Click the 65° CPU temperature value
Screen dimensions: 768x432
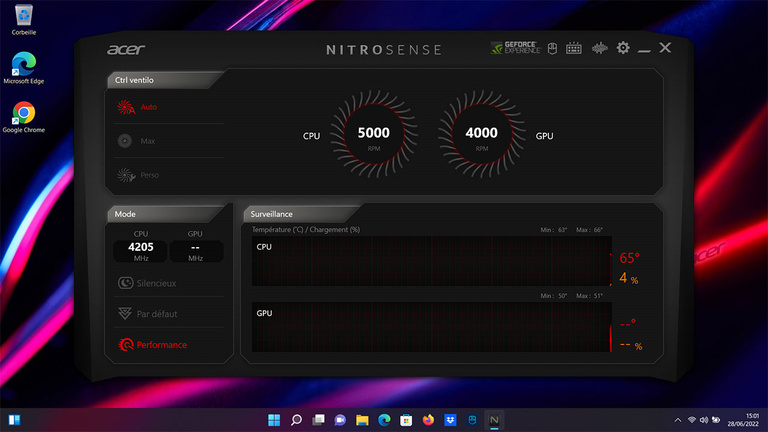(x=629, y=258)
